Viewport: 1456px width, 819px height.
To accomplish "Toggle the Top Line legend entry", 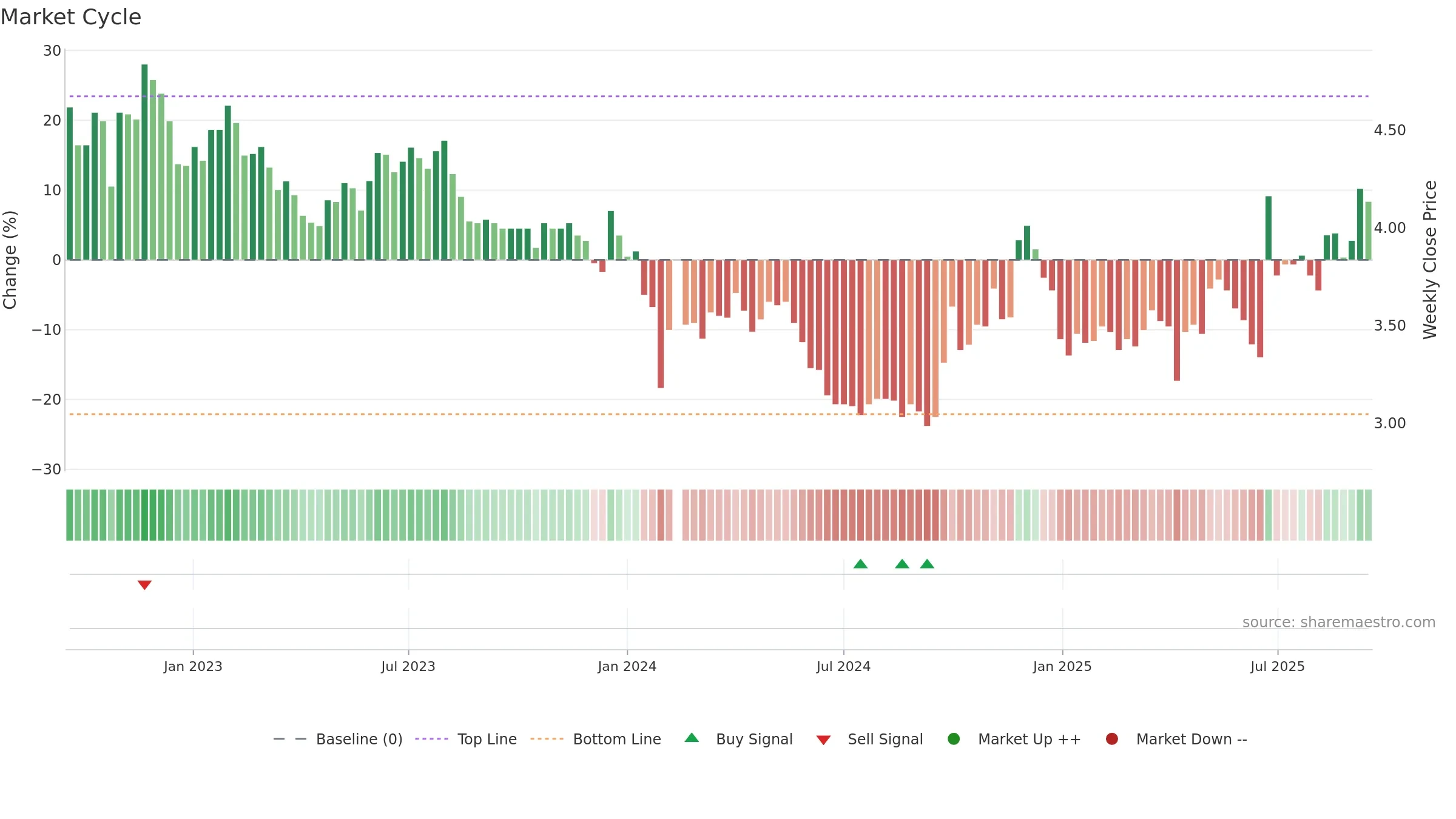I will (x=466, y=739).
